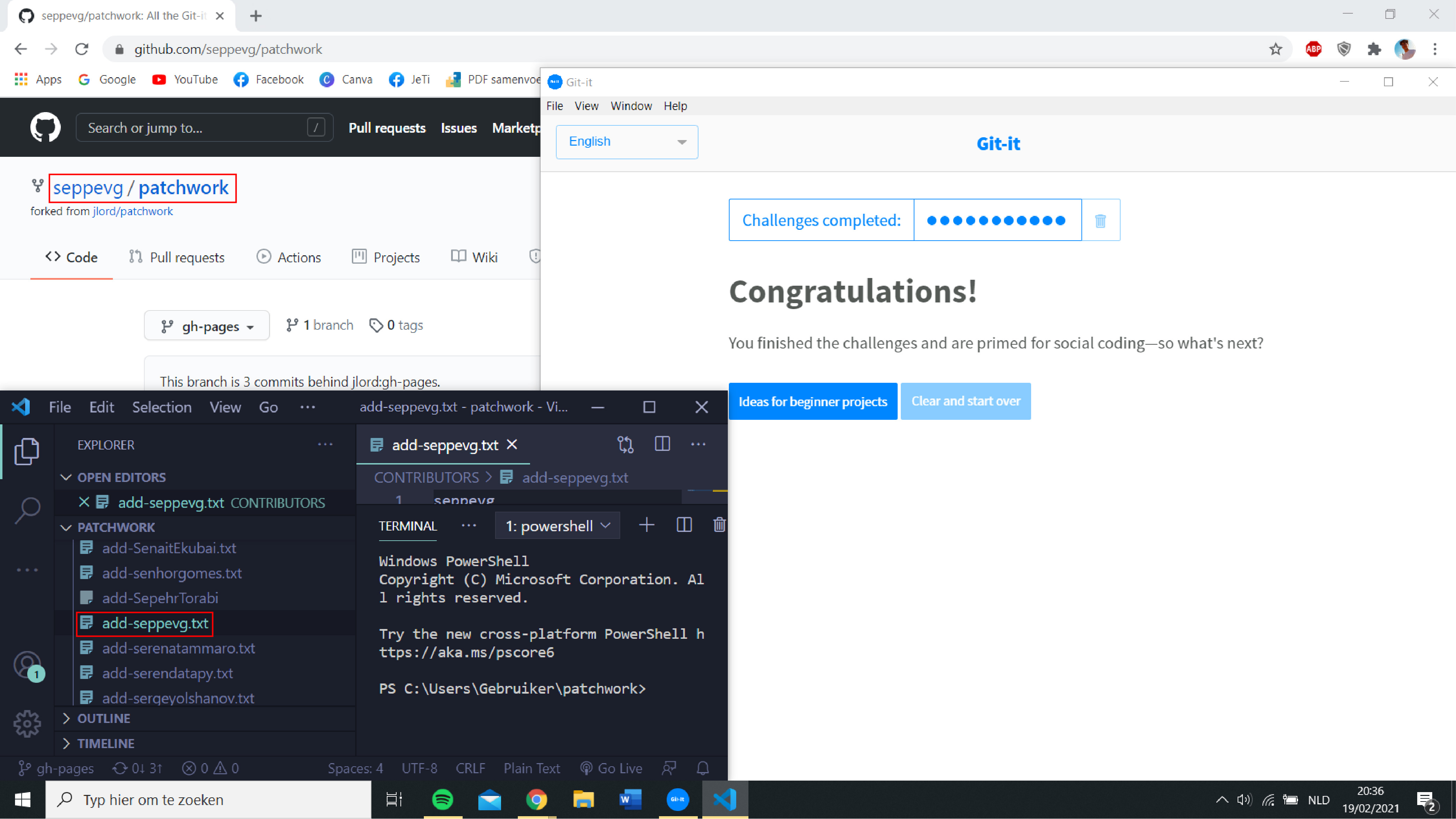1456x819 pixels.
Task: Click Clear and start over button
Action: (965, 402)
